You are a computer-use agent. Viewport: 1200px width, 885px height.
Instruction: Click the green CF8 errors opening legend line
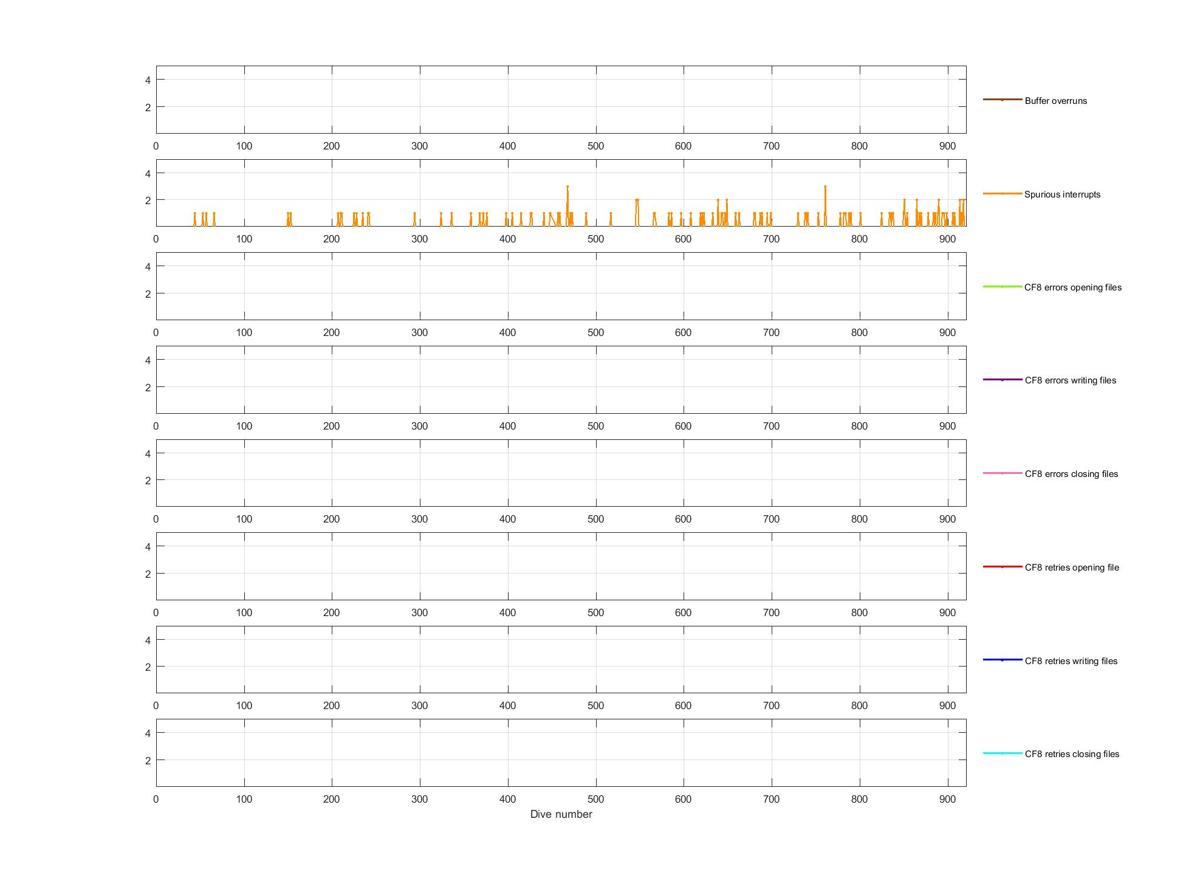click(1002, 287)
